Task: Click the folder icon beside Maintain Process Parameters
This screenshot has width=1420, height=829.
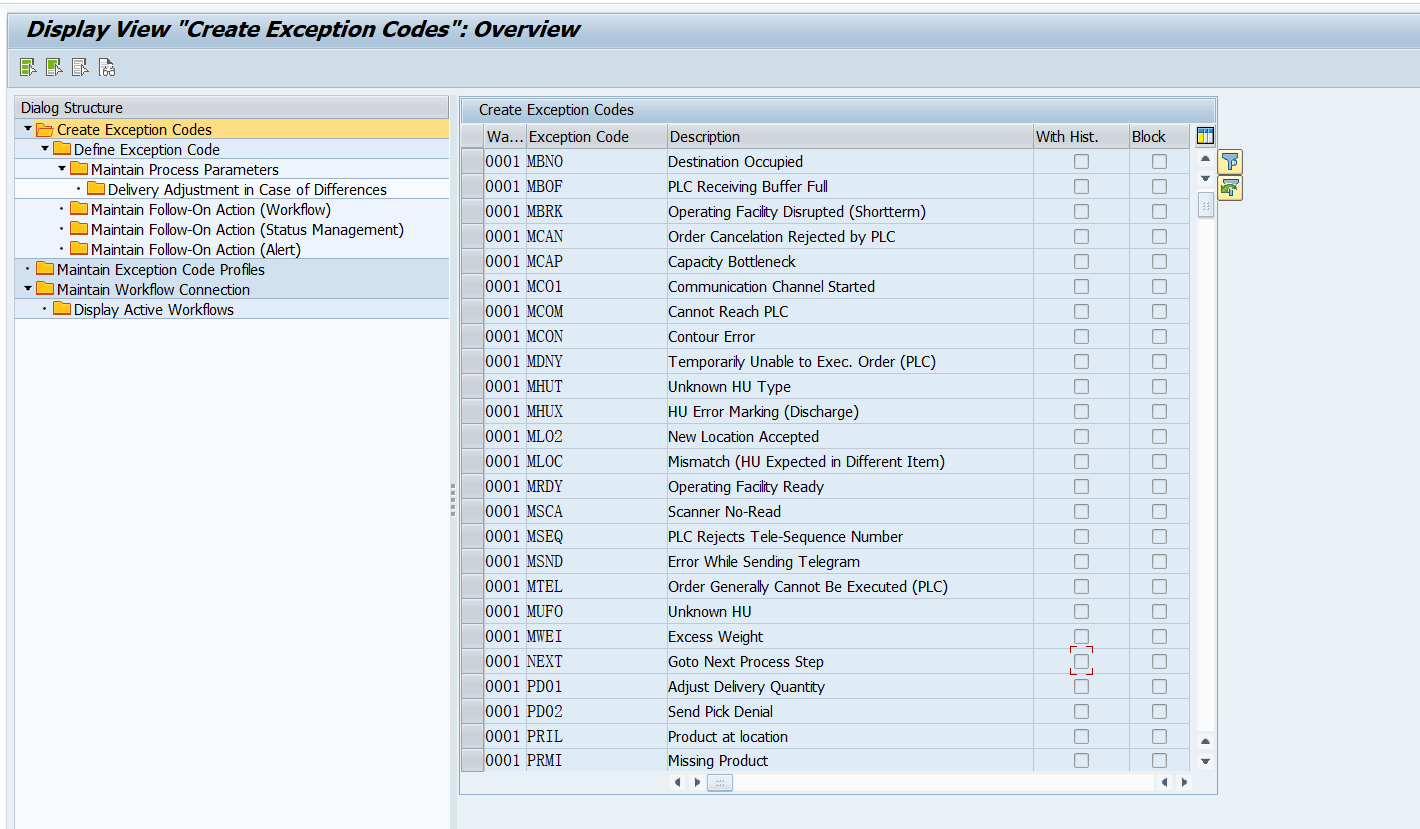Action: pyautogui.click(x=79, y=170)
